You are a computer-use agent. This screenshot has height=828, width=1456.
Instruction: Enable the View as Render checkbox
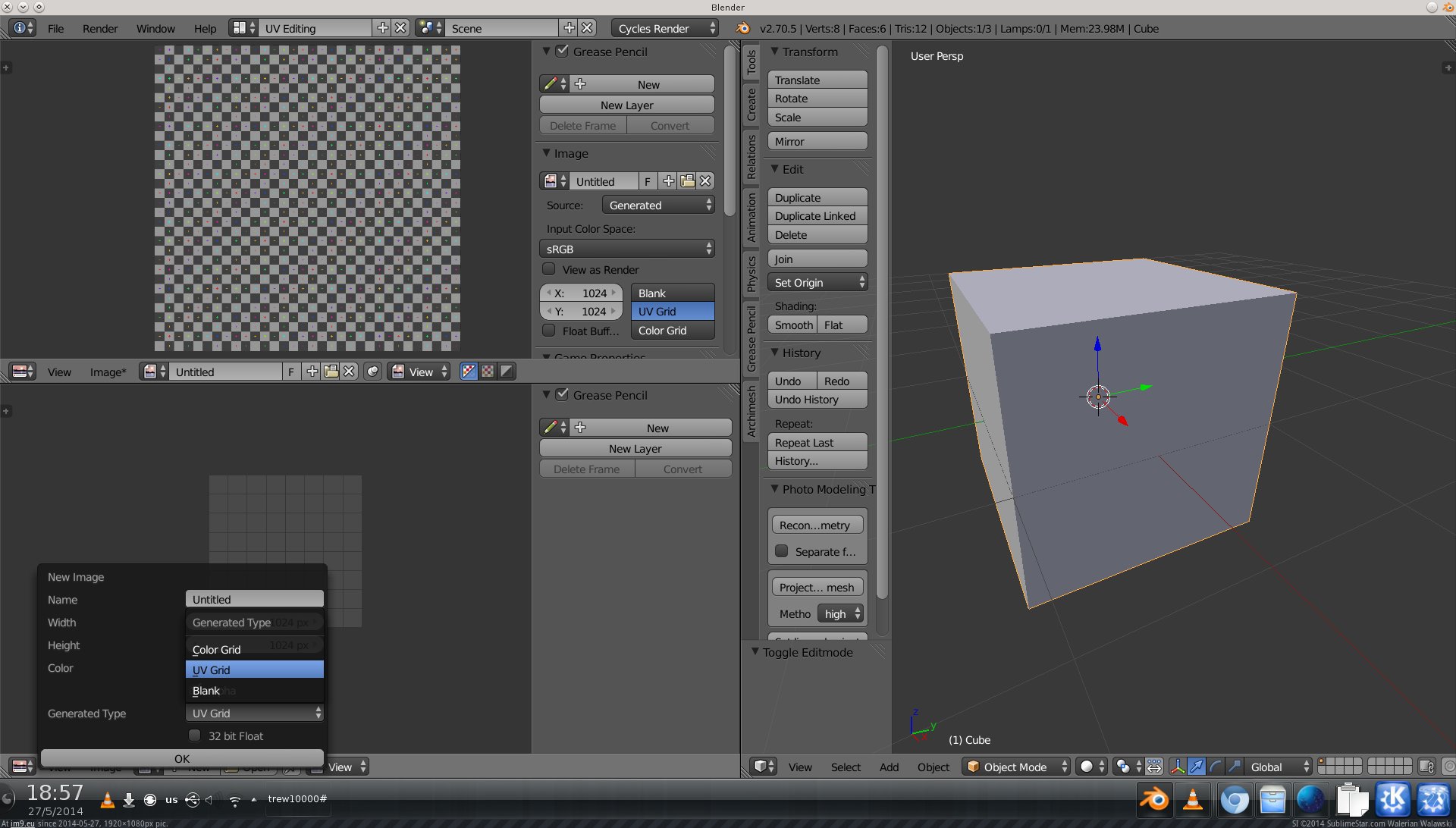(x=549, y=269)
